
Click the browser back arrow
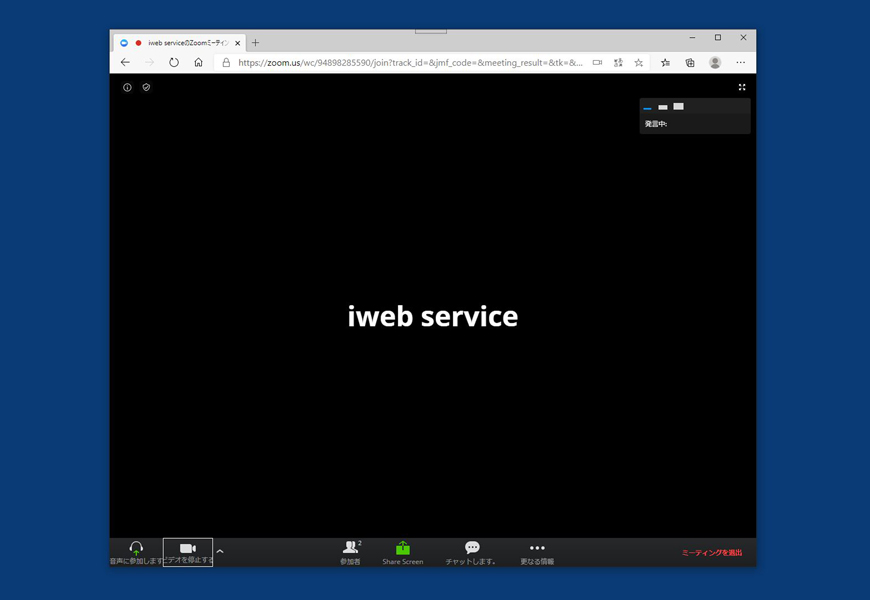pos(125,63)
